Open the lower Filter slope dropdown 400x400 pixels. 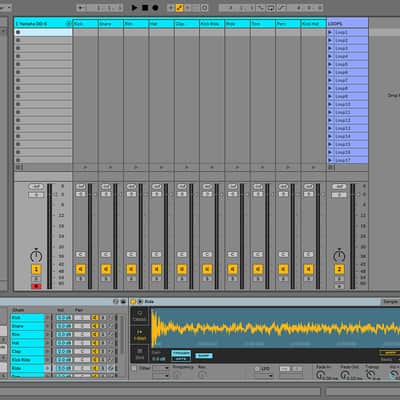coord(161,376)
